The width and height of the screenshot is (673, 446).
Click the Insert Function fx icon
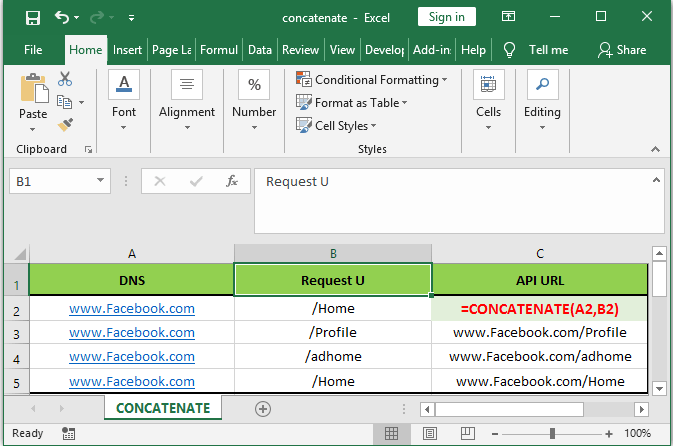[x=232, y=181]
